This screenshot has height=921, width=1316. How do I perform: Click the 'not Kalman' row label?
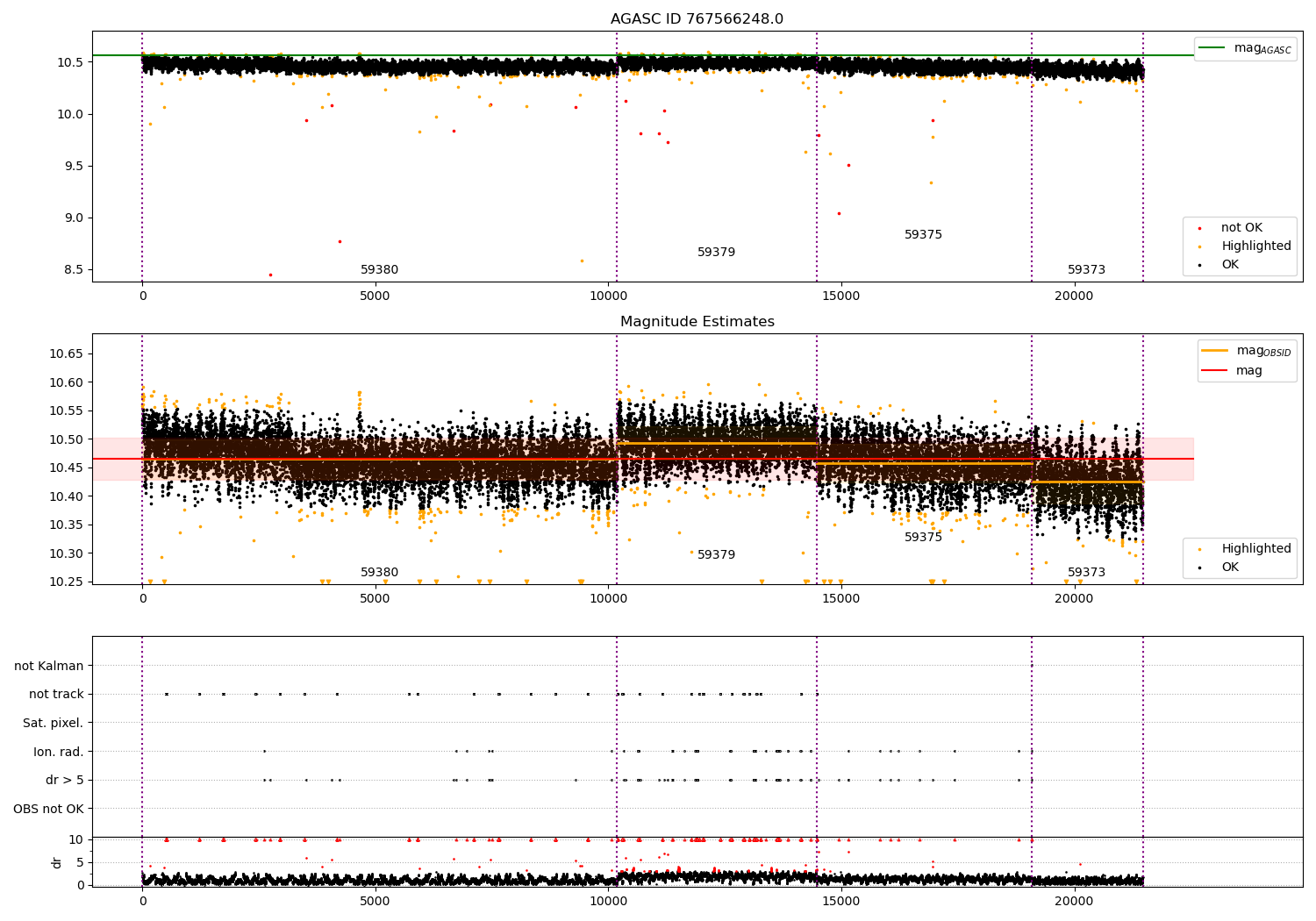click(x=49, y=666)
